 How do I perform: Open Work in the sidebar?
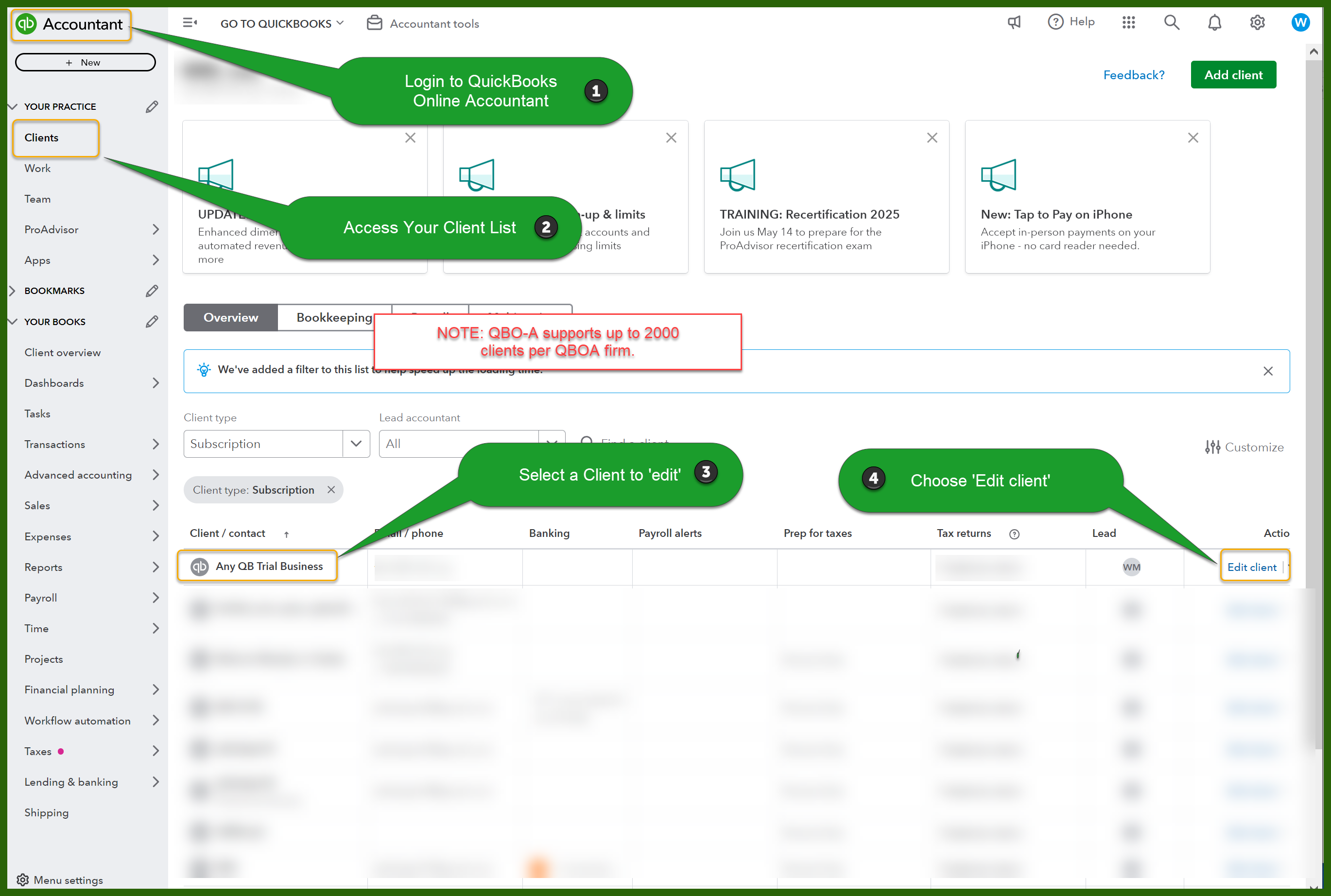(x=37, y=169)
